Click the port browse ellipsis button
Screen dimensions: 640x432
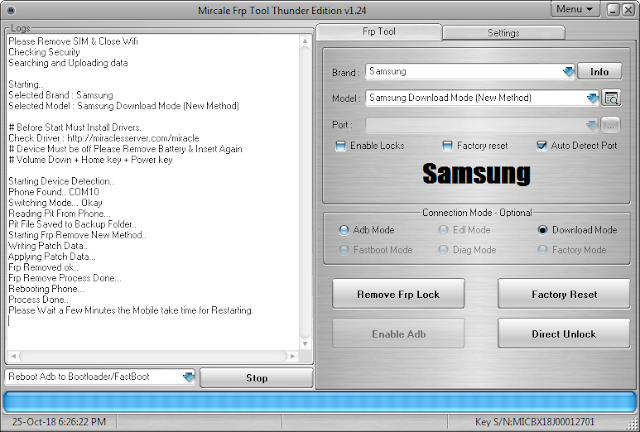click(x=611, y=125)
